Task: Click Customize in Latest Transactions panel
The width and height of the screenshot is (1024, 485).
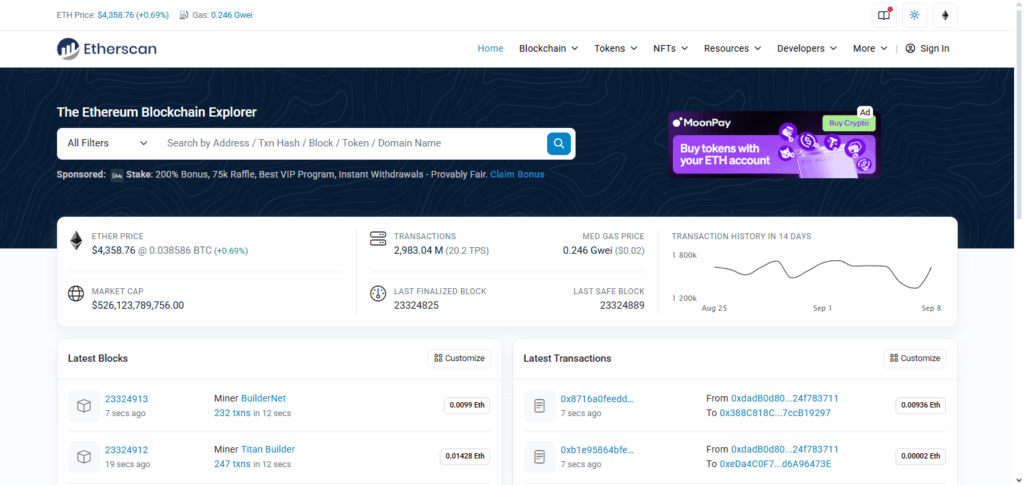Action: tap(914, 358)
